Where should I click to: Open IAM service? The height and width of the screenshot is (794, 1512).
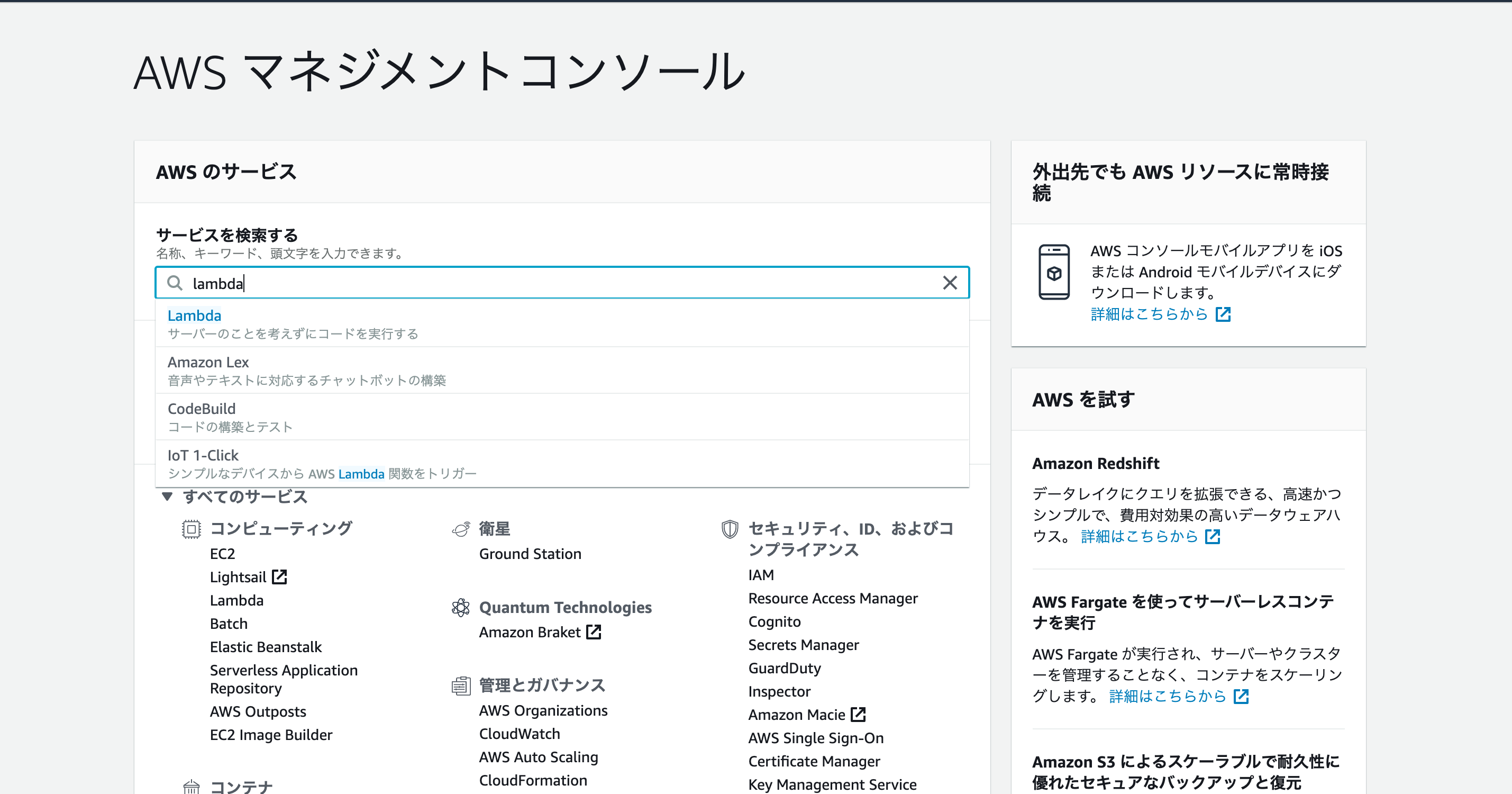point(761,575)
